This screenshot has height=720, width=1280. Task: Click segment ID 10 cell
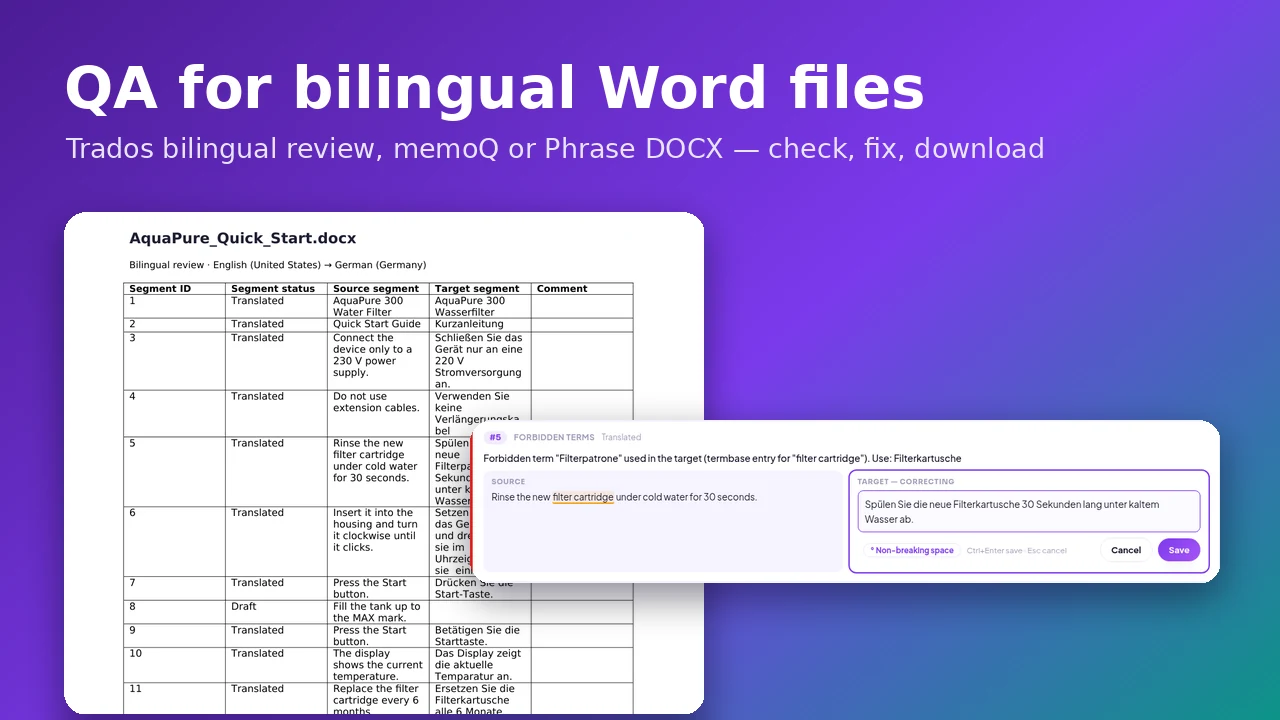tap(174, 665)
